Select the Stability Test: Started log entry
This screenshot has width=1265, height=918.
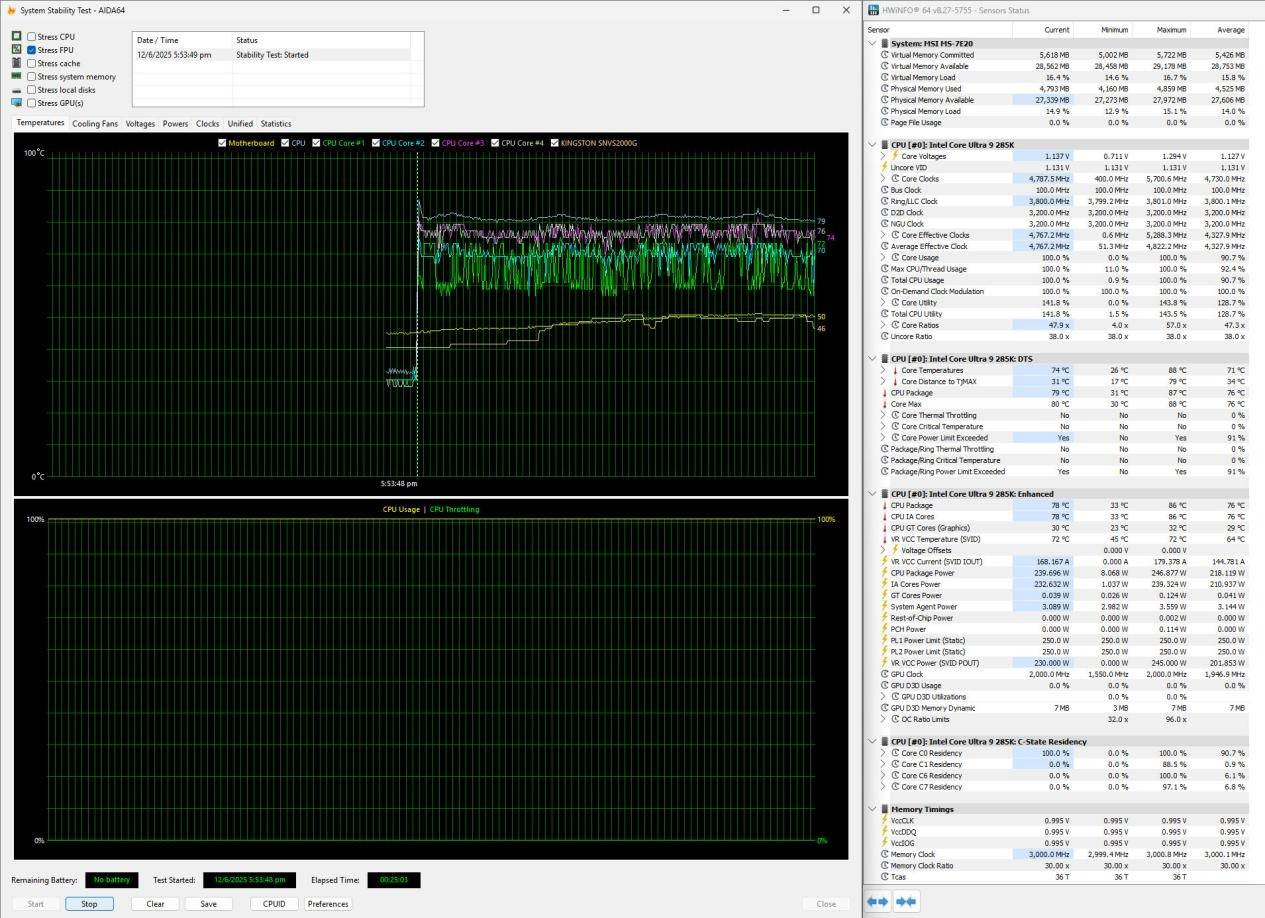pyautogui.click(x=271, y=55)
